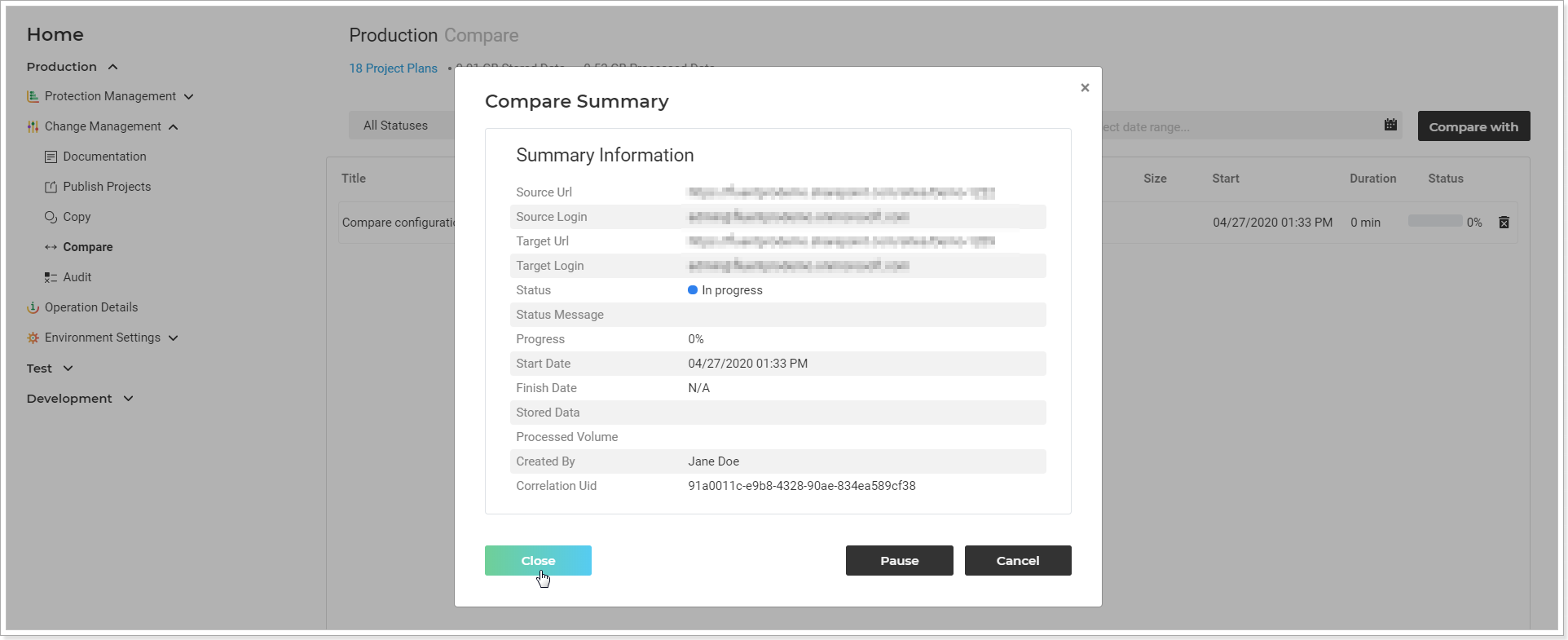Click the Operation Details icon
The image size is (1568, 640).
(x=33, y=307)
